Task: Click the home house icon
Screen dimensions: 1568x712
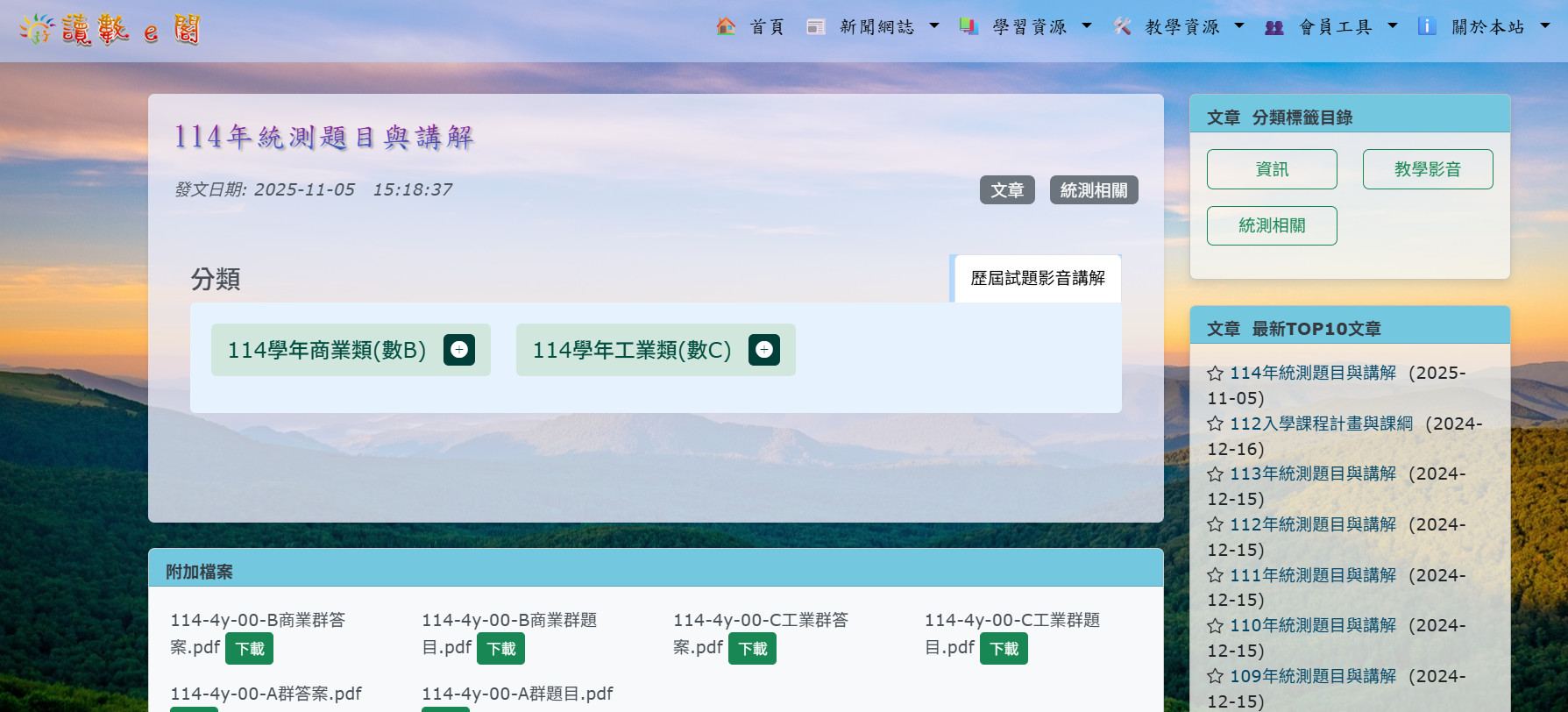Action: (726, 26)
